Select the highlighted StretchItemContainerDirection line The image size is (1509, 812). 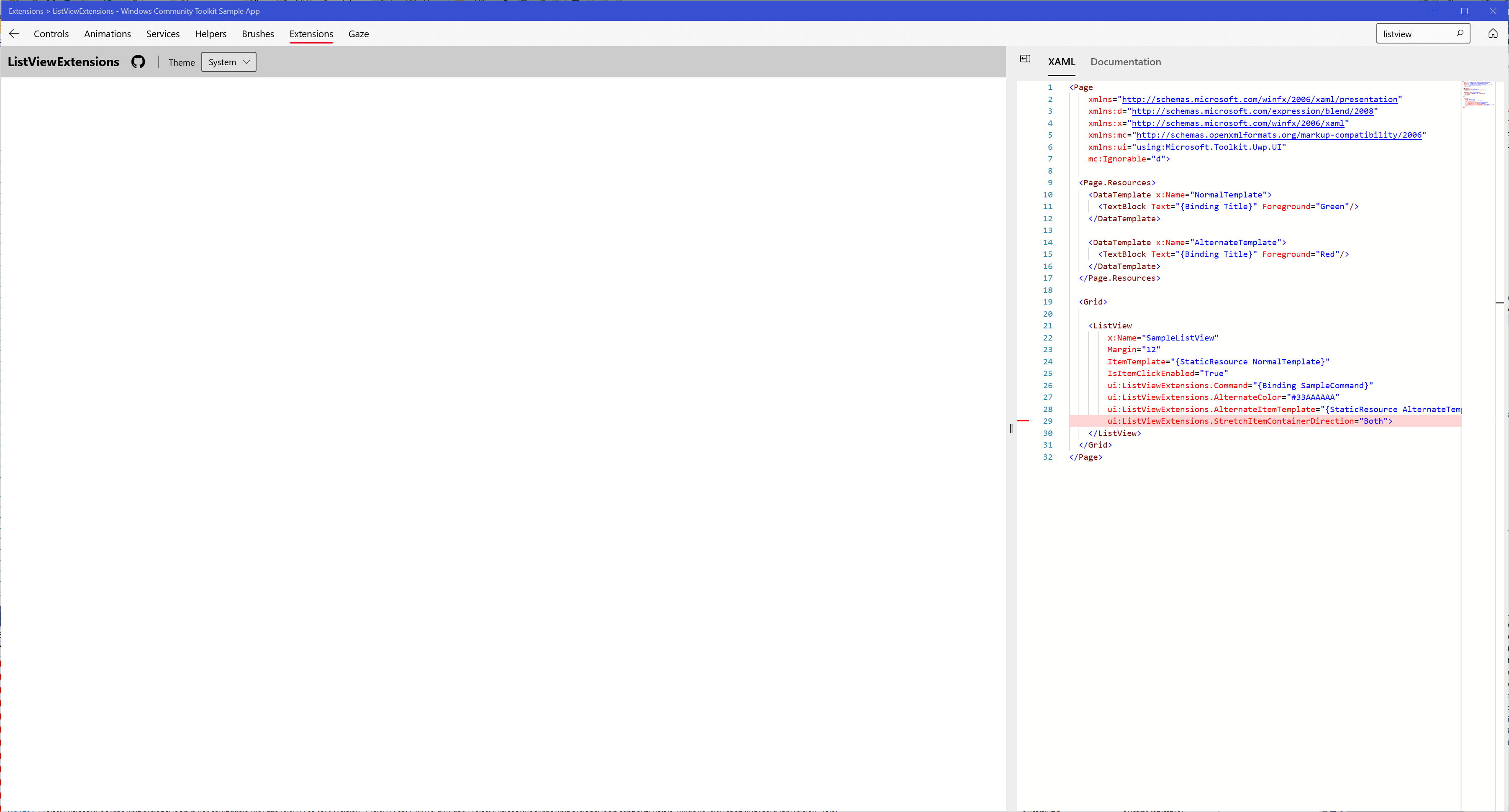pos(1248,421)
